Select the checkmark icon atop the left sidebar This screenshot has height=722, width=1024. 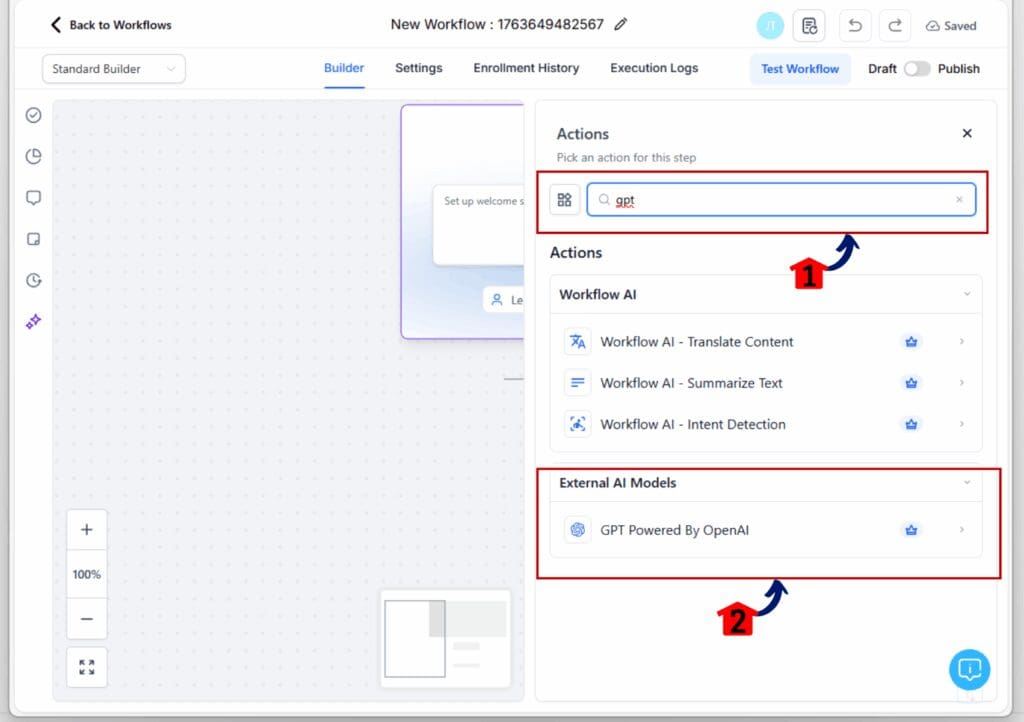click(x=33, y=115)
